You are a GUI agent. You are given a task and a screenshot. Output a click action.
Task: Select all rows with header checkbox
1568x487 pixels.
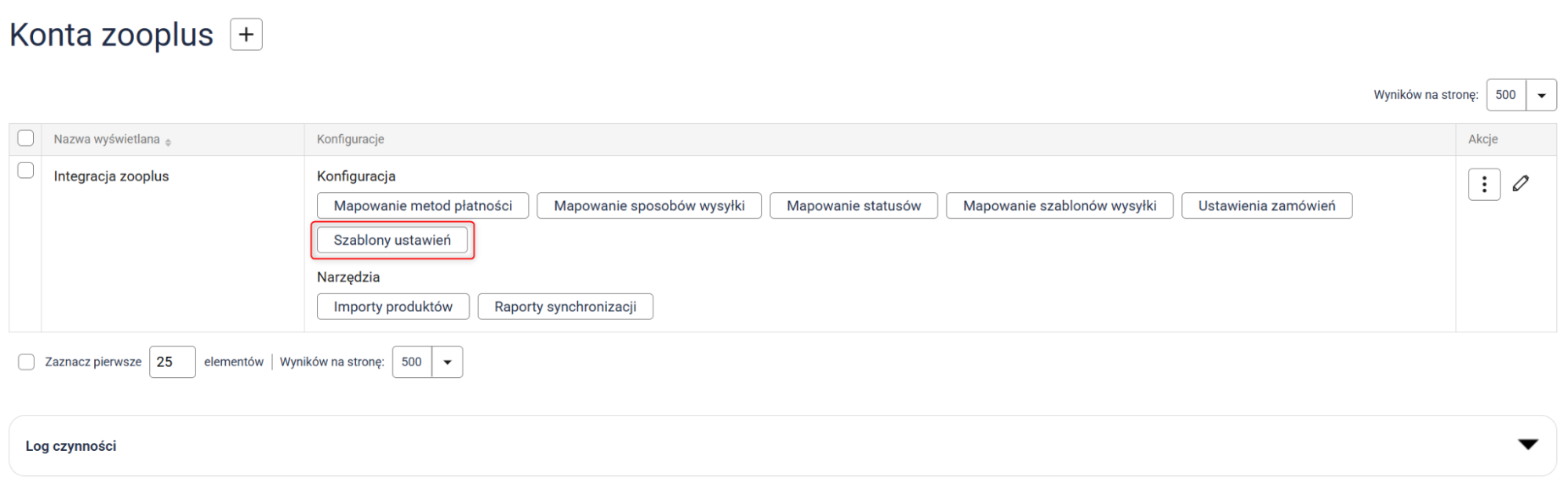tap(26, 139)
